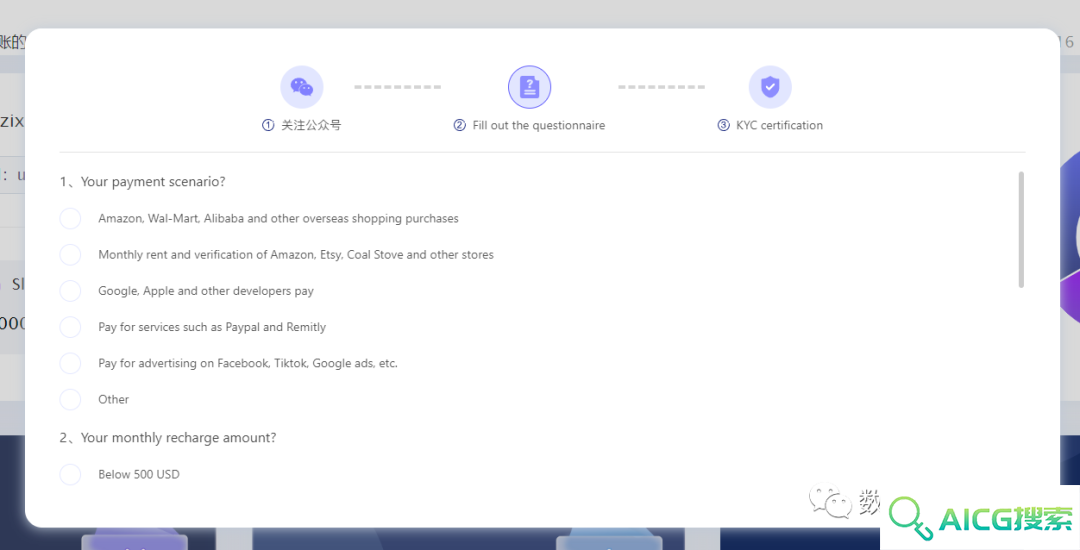
Task: Select Pay for services such as Paypal
Action: tap(70, 327)
